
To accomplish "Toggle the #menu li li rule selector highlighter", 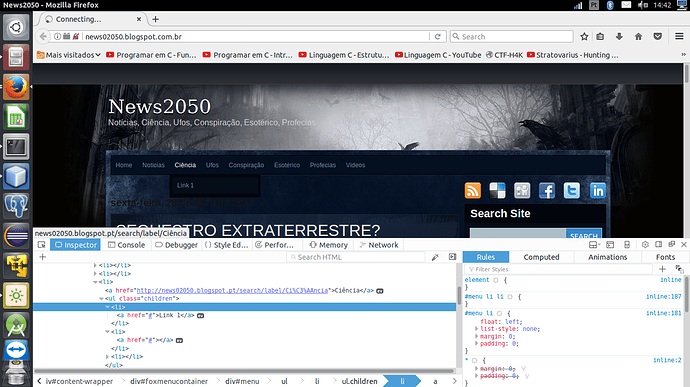I will pyautogui.click(x=510, y=297).
